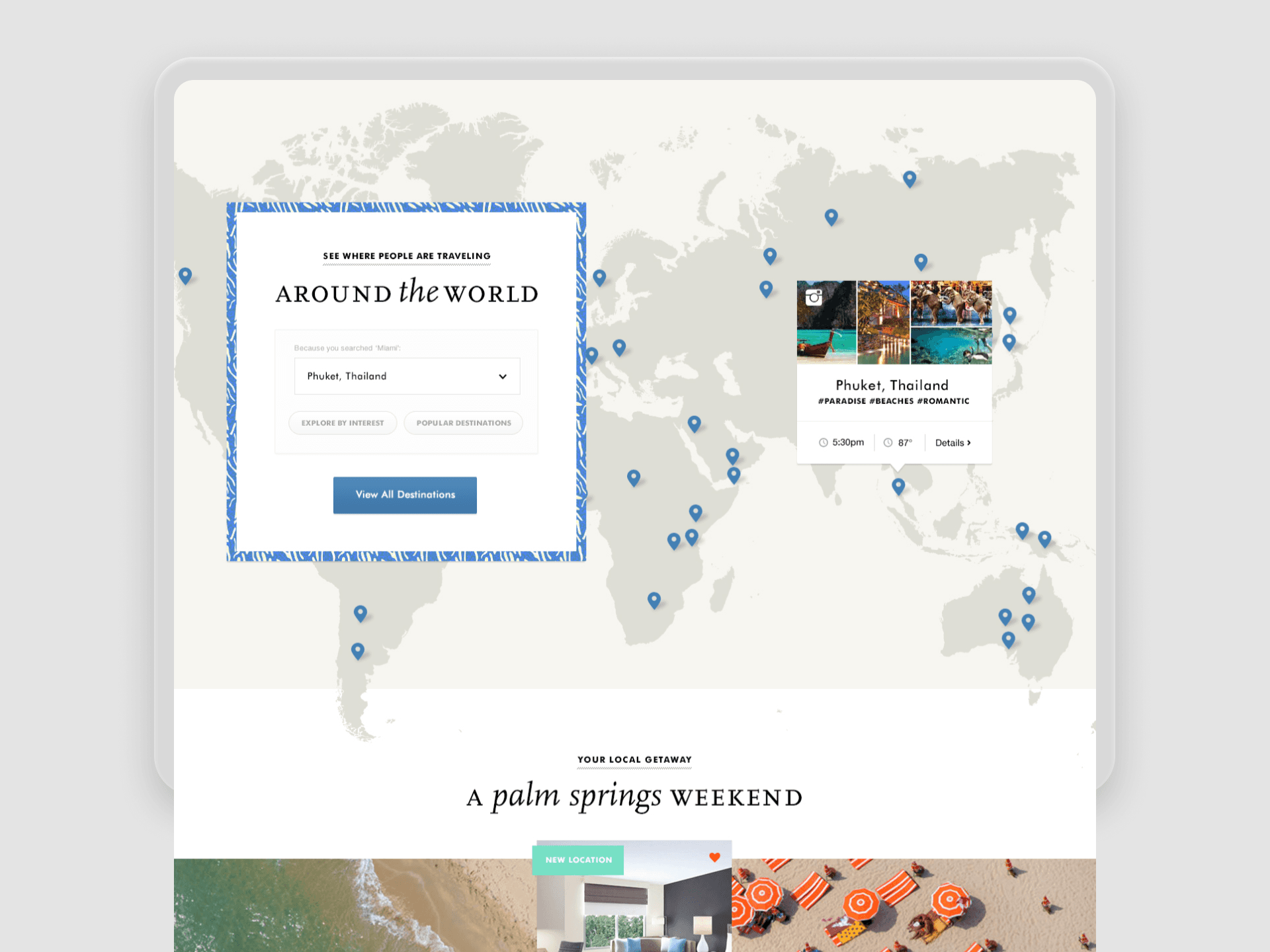Select Explore by Interest pill
This screenshot has height=952, width=1270.
[x=343, y=423]
